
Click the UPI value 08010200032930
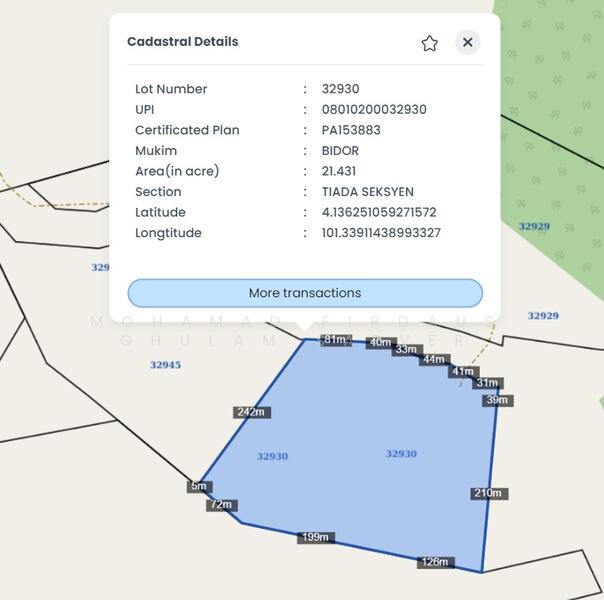(x=374, y=110)
